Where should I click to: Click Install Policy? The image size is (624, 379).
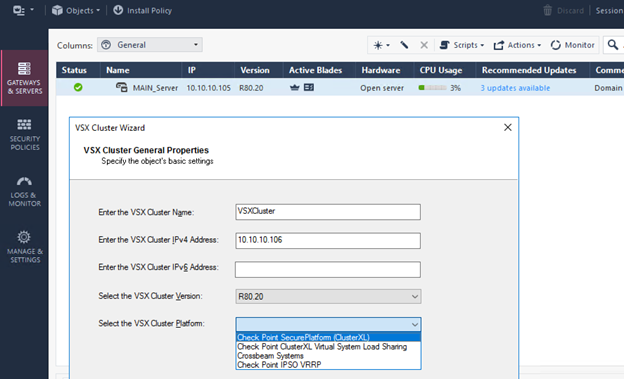tap(142, 10)
